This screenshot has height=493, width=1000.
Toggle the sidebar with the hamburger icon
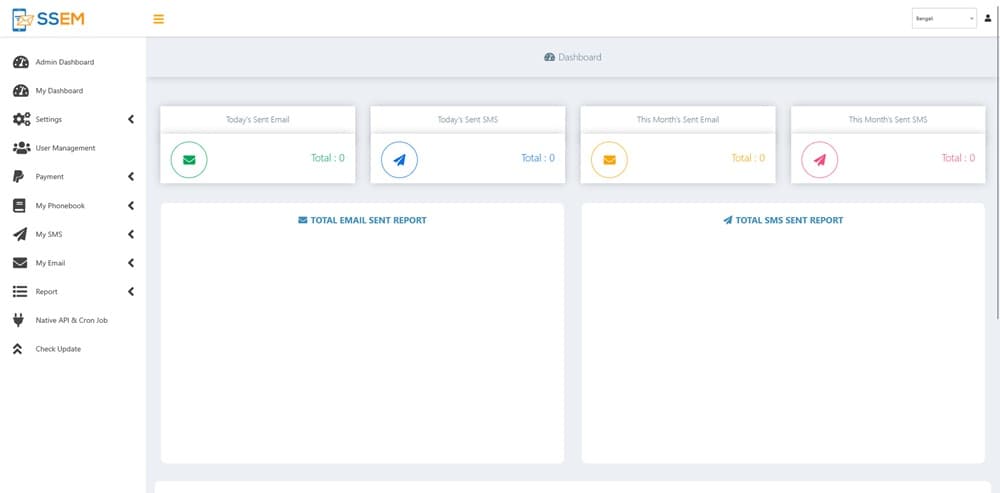coord(158,19)
